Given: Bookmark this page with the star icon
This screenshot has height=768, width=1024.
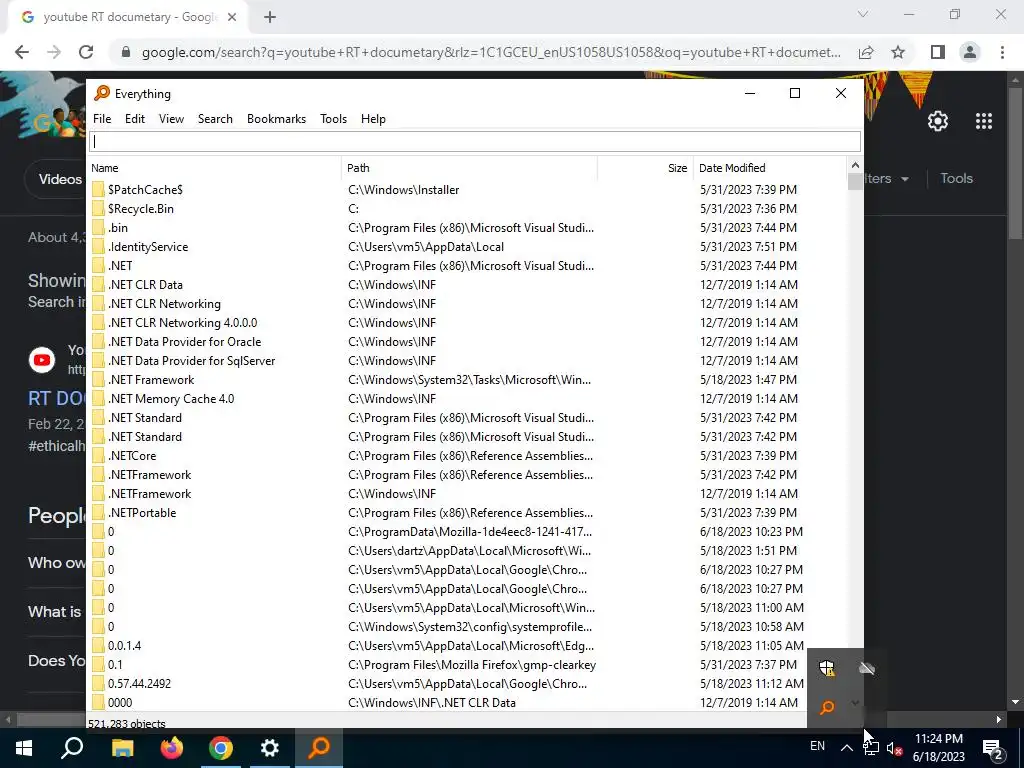Looking at the screenshot, I should point(898,52).
